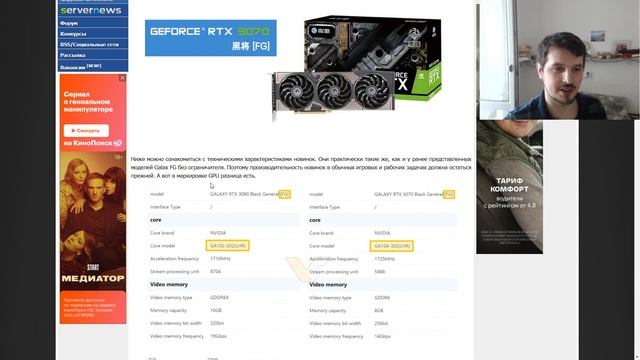Click 'Video memory' heading in the RTX 3080 table

169,284
